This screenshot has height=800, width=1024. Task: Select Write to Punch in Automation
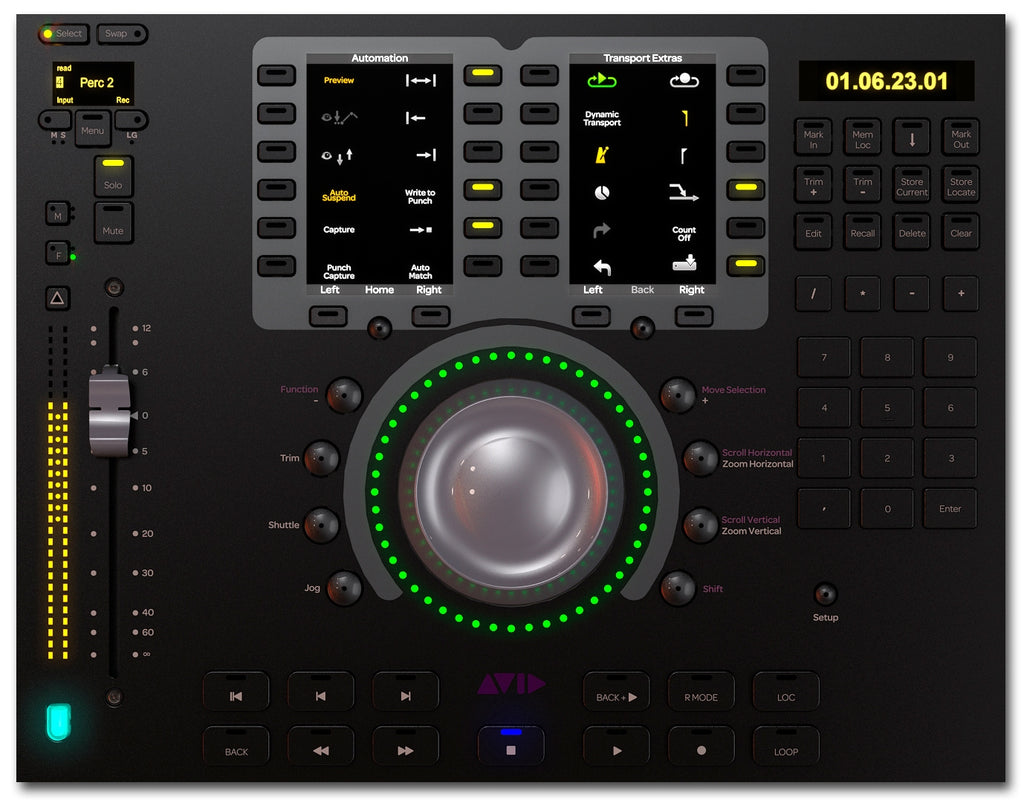click(420, 197)
